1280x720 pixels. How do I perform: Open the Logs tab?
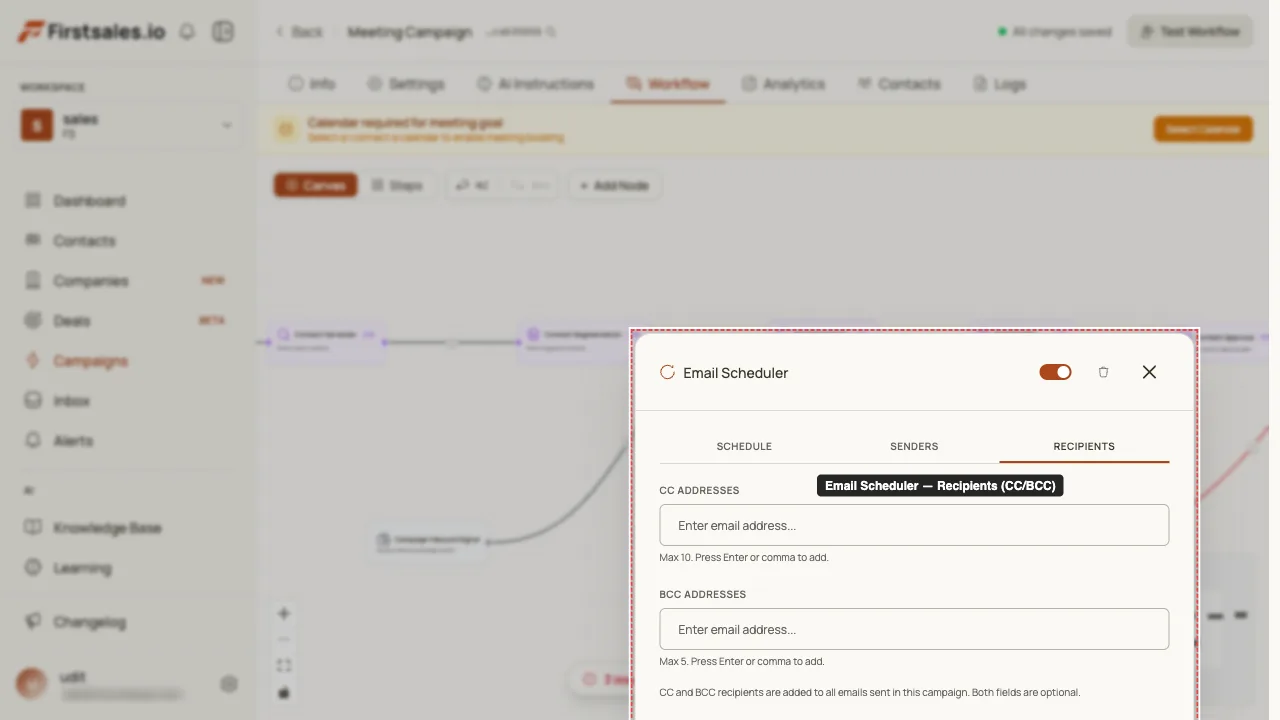point(1000,84)
